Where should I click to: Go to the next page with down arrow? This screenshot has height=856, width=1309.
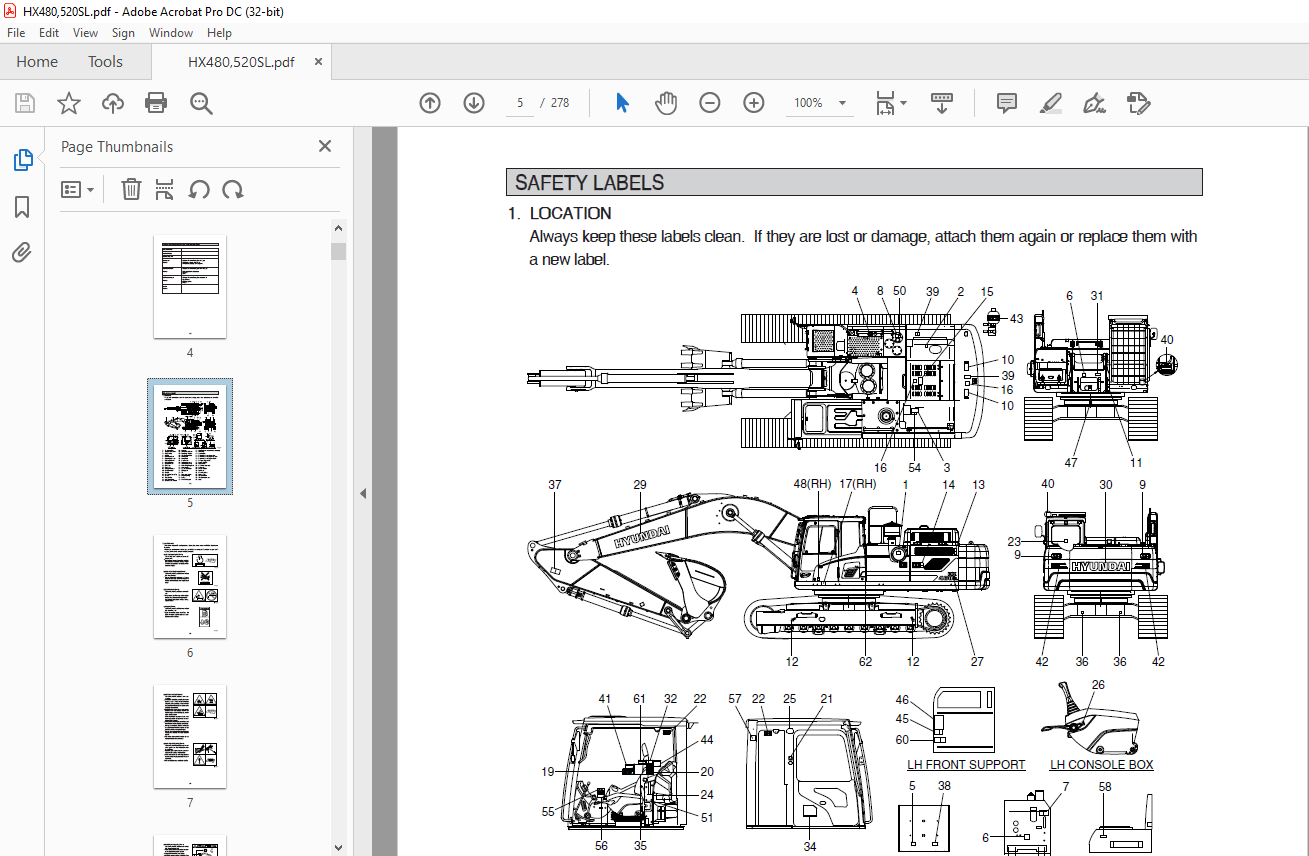(474, 103)
